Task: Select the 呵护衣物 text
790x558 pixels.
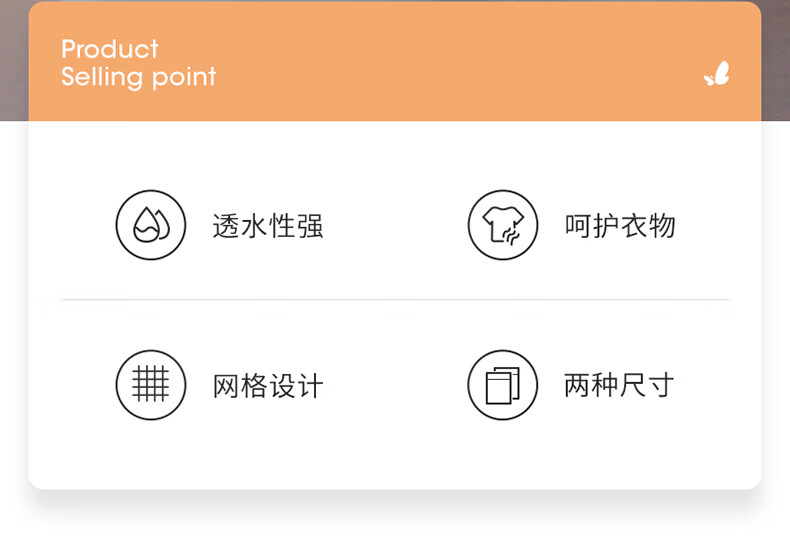Action: (x=620, y=226)
